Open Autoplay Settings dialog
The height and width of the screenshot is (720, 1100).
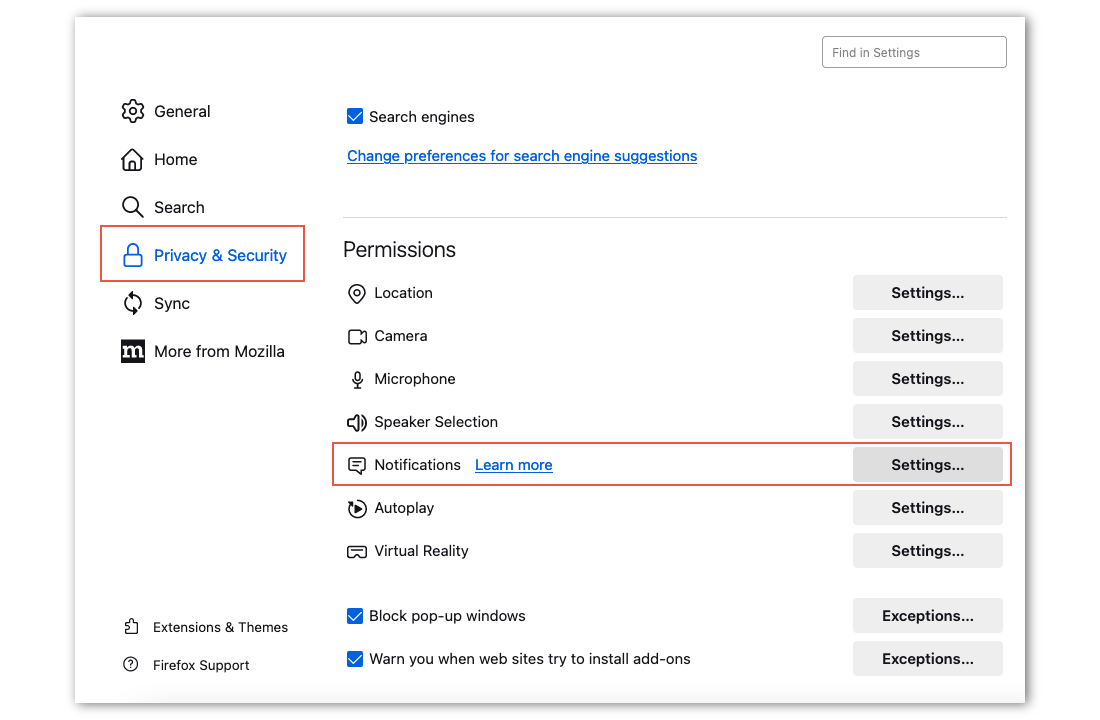click(927, 507)
